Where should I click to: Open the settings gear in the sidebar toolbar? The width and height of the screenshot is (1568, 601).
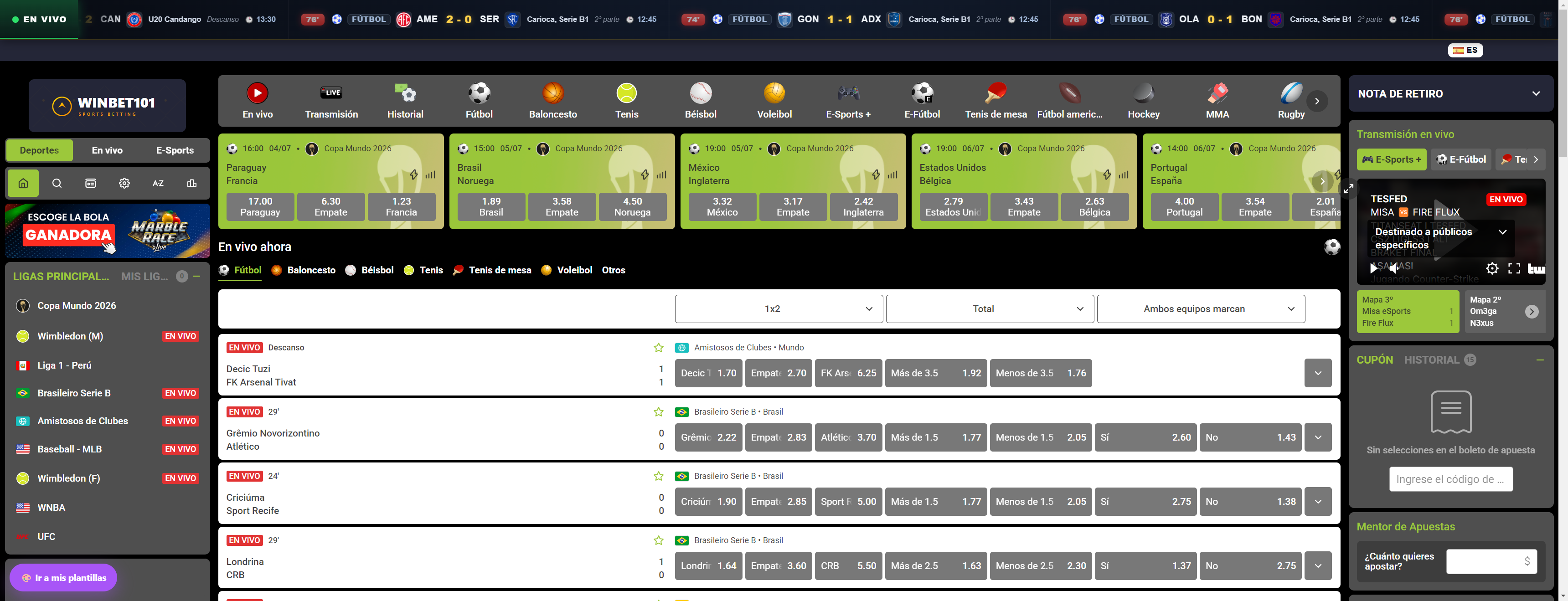[x=124, y=183]
